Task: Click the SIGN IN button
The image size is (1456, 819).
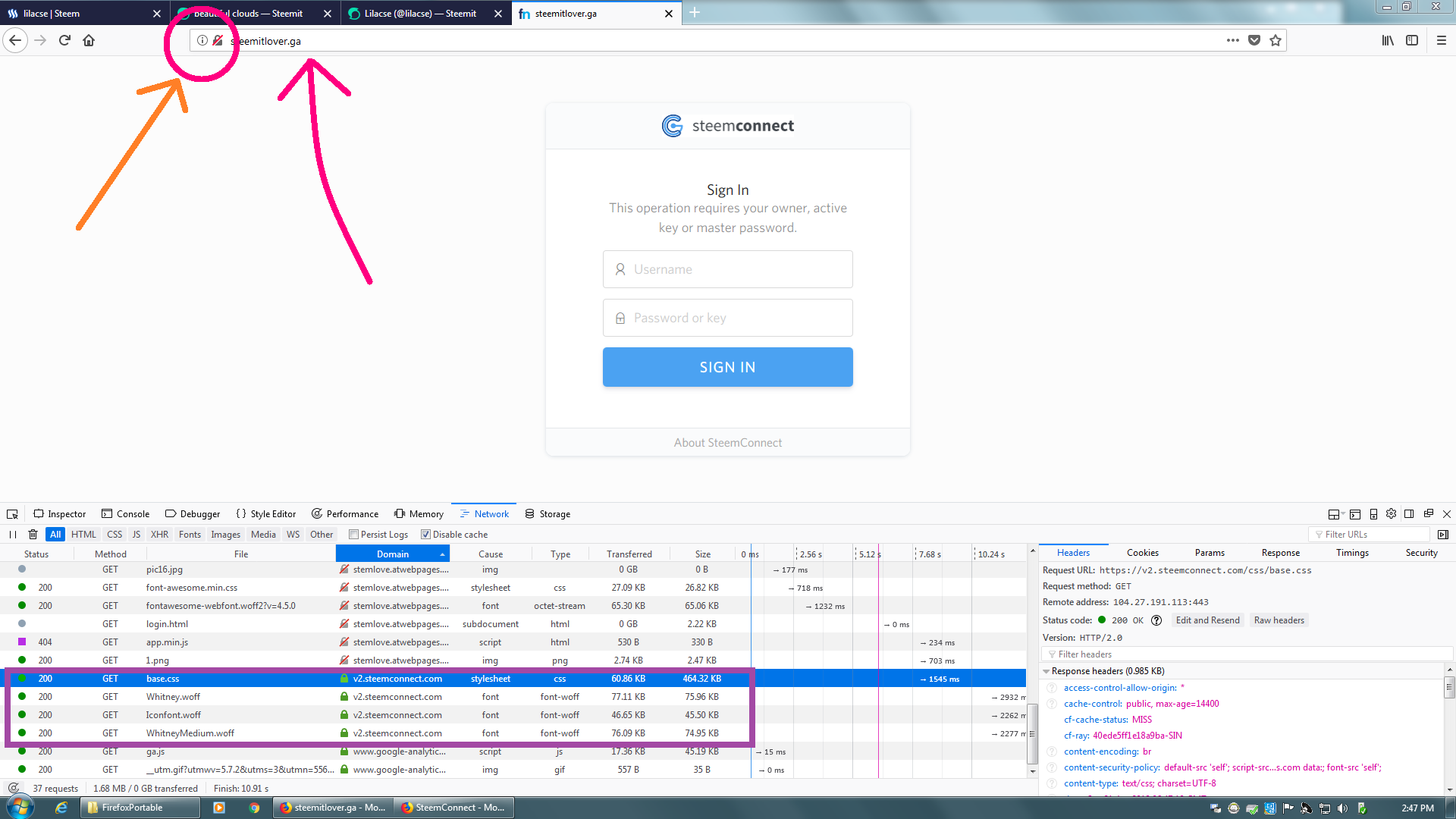Action: (x=727, y=367)
